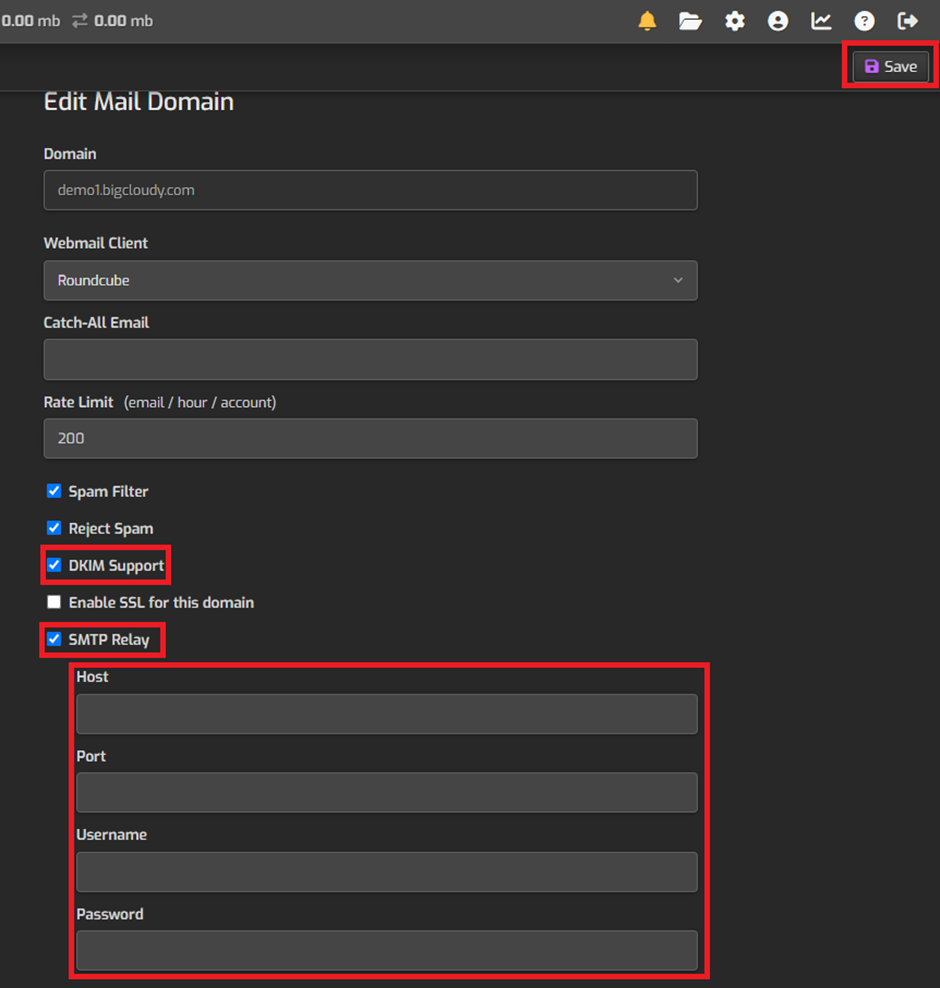Click the Catch-All Email field
This screenshot has height=988, width=940.
(x=370, y=359)
